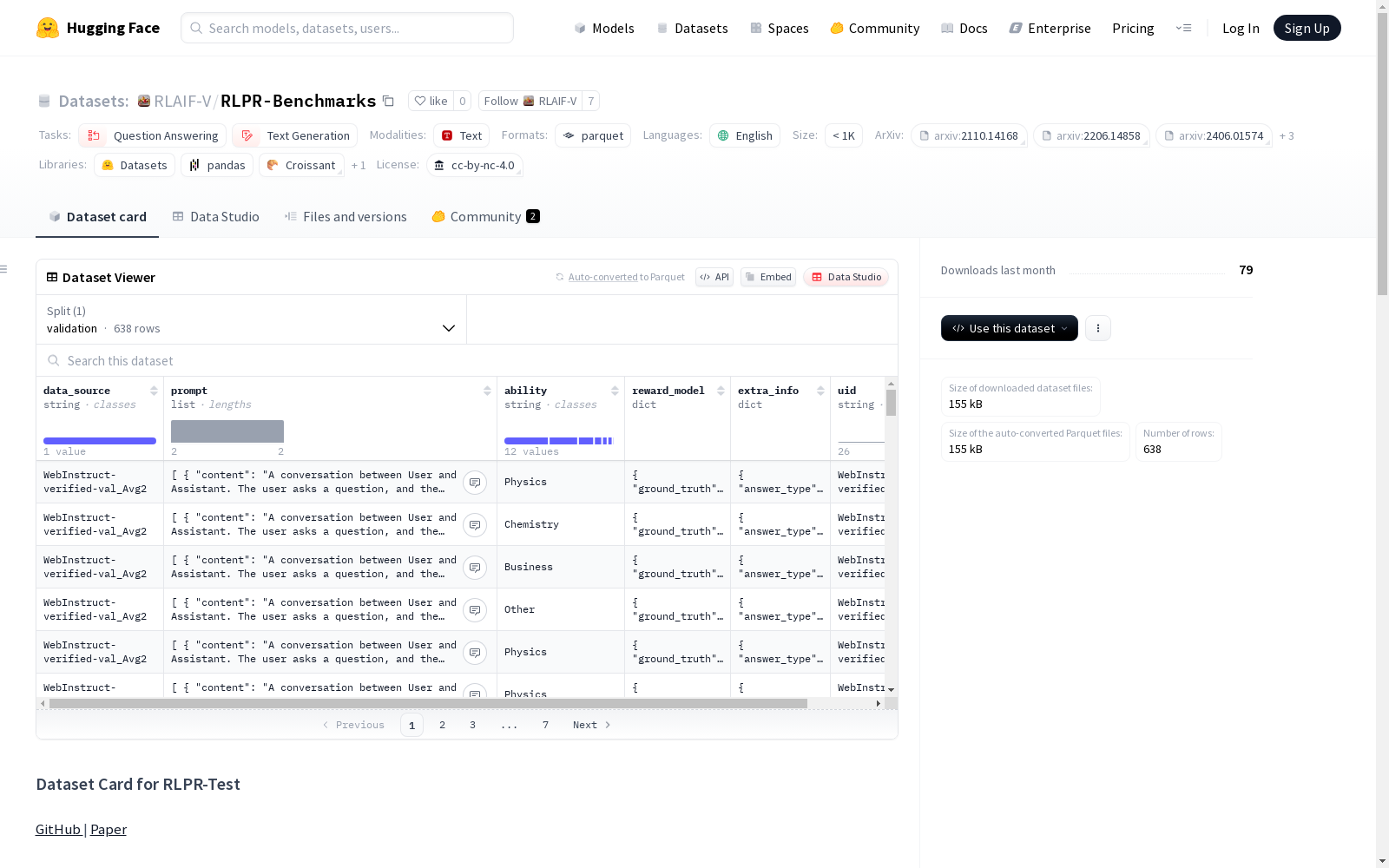Open Models in the top navigation

pos(604,28)
